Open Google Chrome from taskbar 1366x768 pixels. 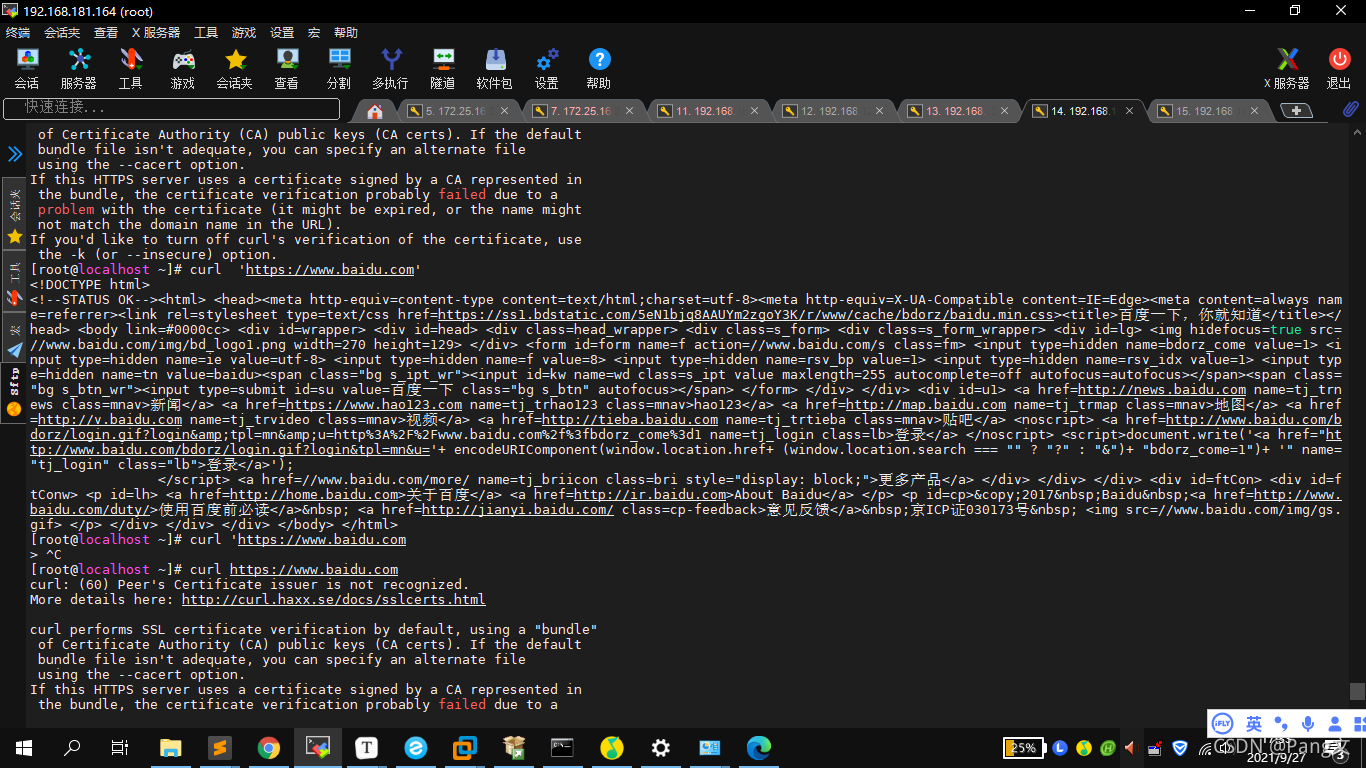tap(269, 747)
